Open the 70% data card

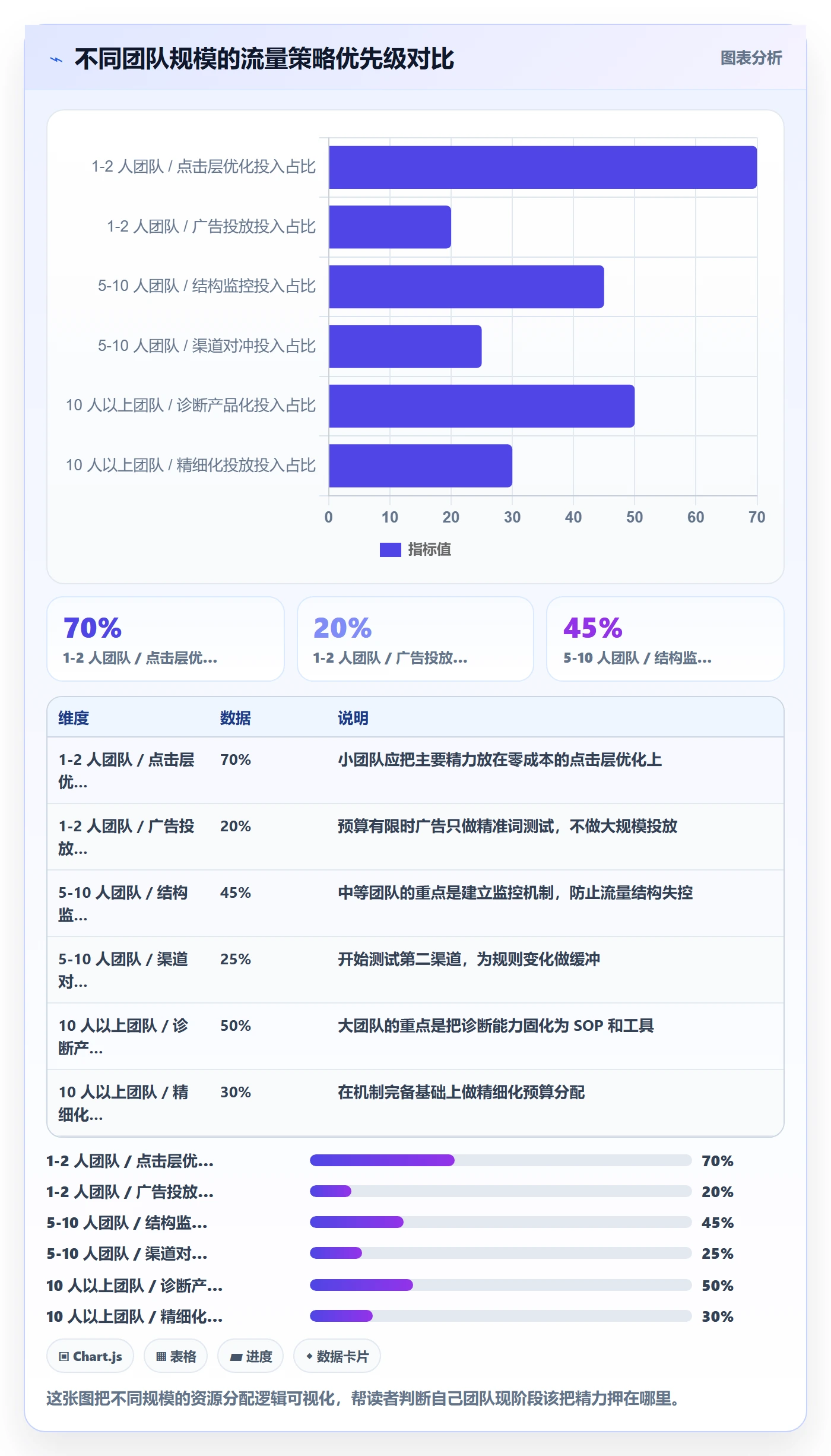pos(166,639)
